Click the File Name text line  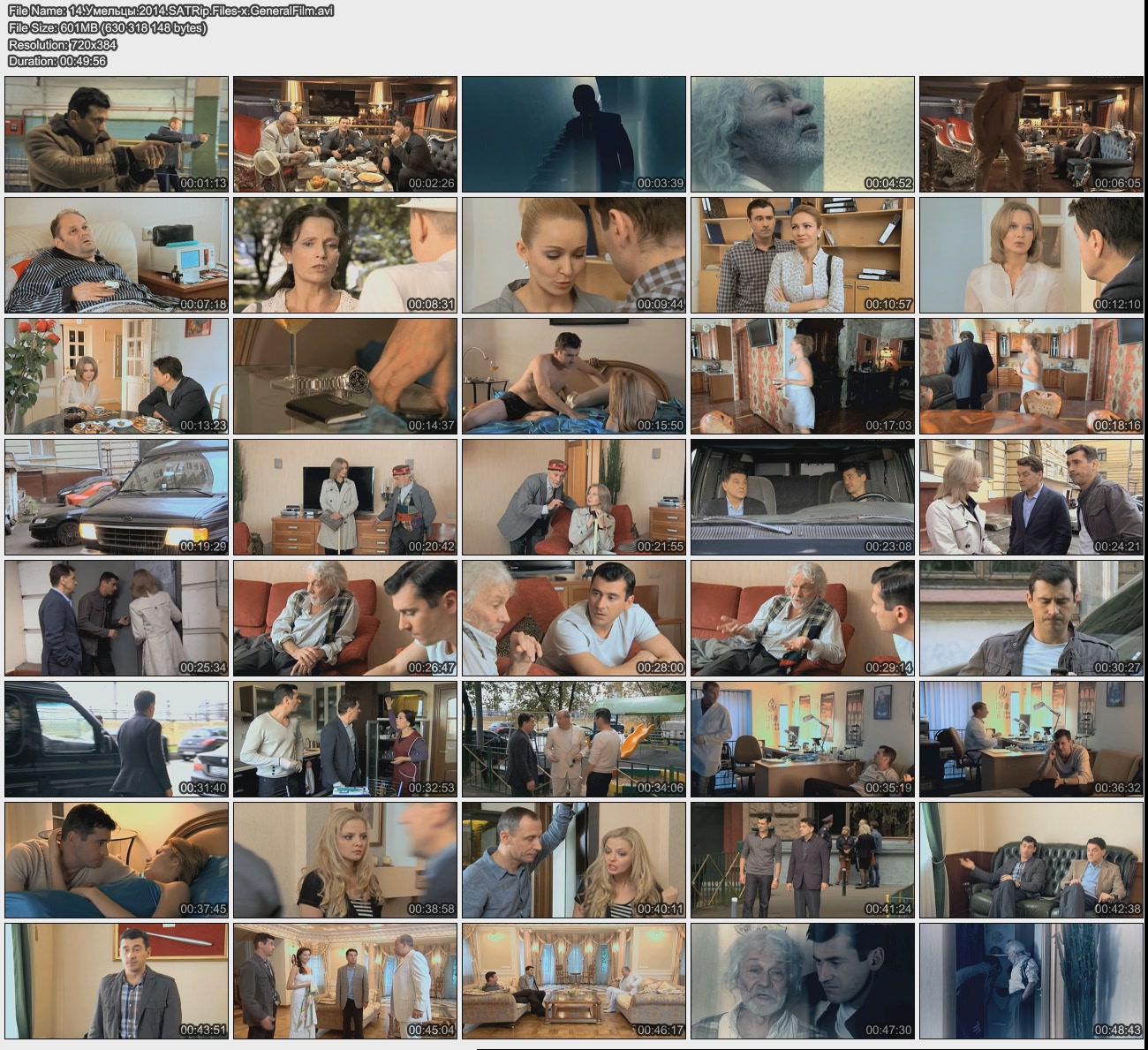(x=171, y=11)
